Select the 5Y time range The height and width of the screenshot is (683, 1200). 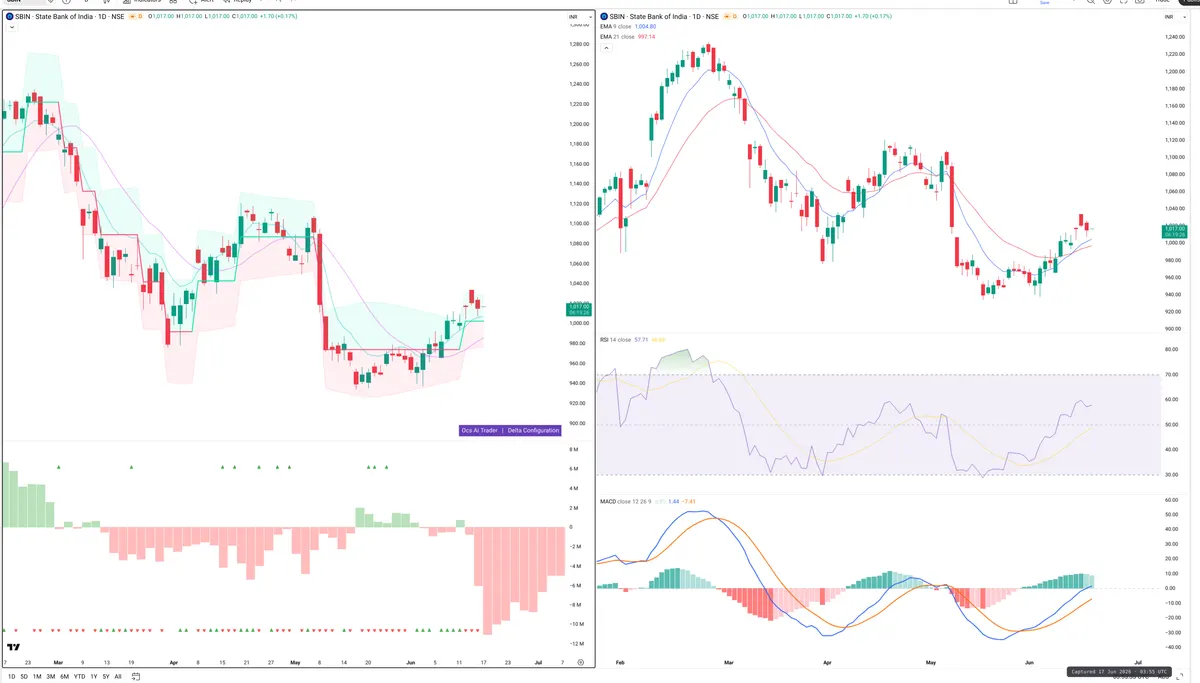pos(106,677)
